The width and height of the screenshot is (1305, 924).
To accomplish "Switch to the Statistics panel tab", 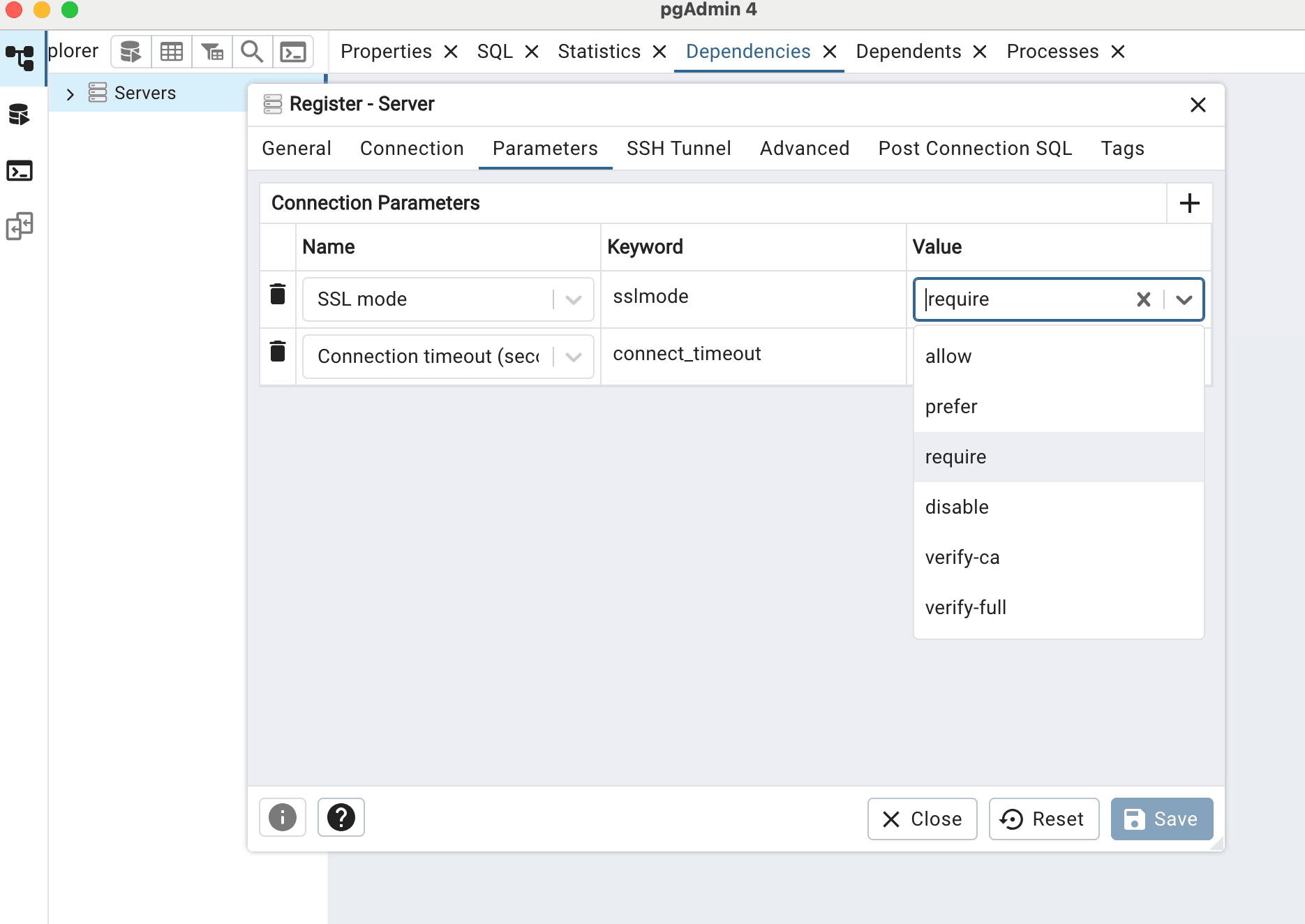I will click(x=599, y=52).
